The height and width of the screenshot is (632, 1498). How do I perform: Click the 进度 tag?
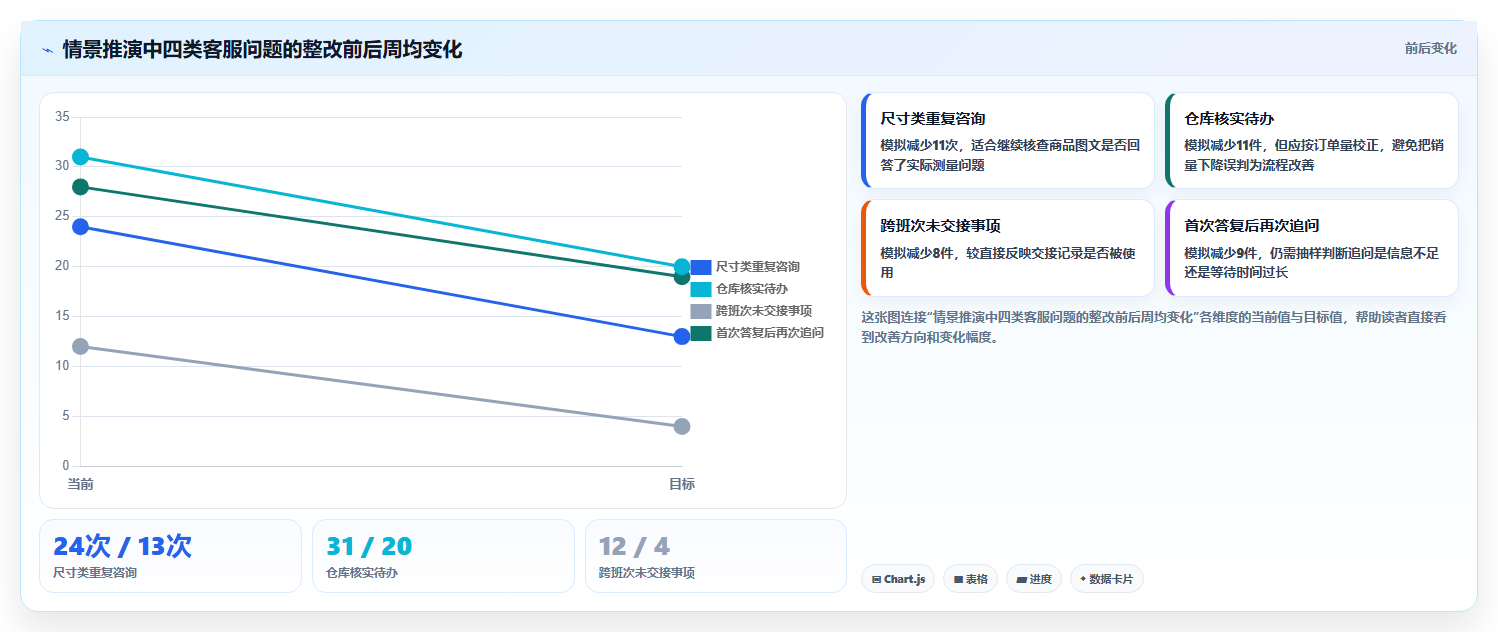(x=1034, y=579)
